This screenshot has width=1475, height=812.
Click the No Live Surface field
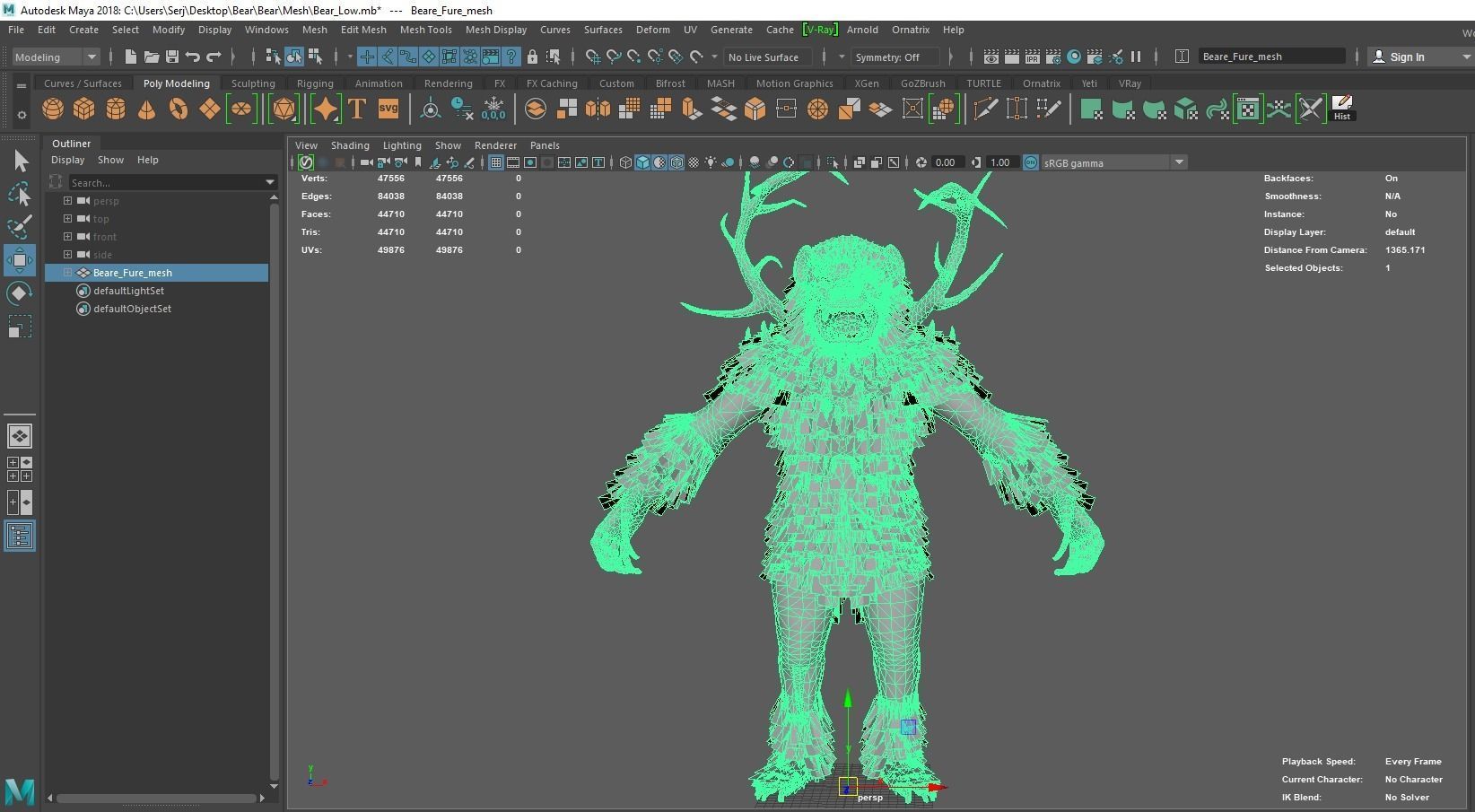pyautogui.click(x=768, y=57)
